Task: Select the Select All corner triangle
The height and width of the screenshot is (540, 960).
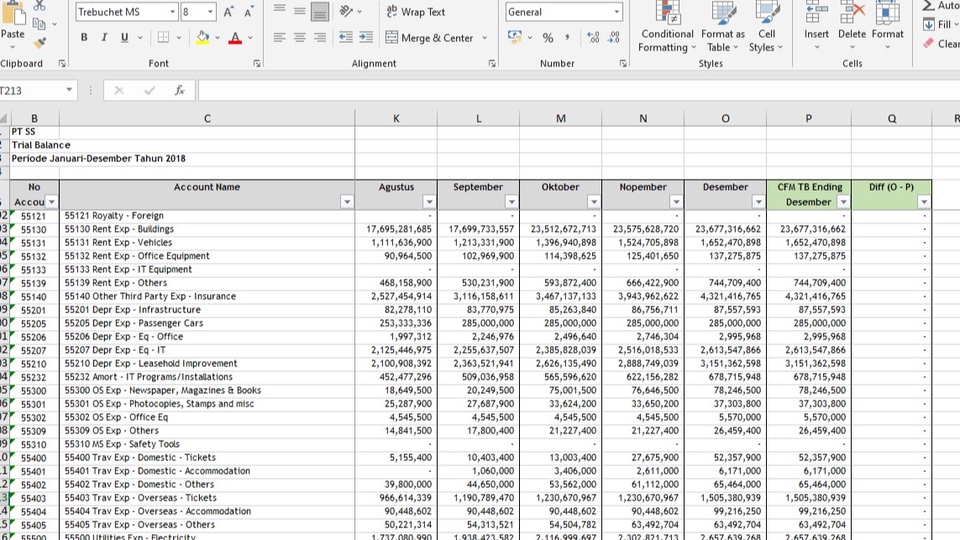Action: point(4,118)
